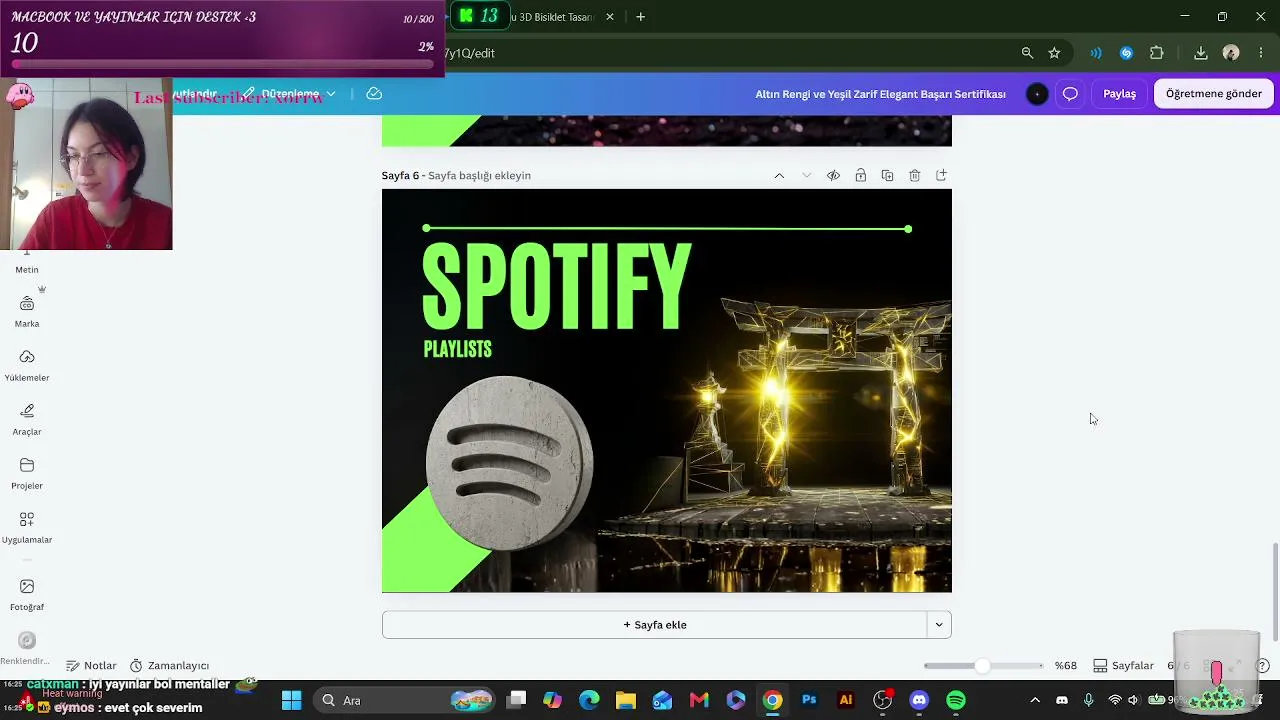Screen dimensions: 1280x720
Task: Click the %68 zoom percentage
Action: coord(1066,666)
